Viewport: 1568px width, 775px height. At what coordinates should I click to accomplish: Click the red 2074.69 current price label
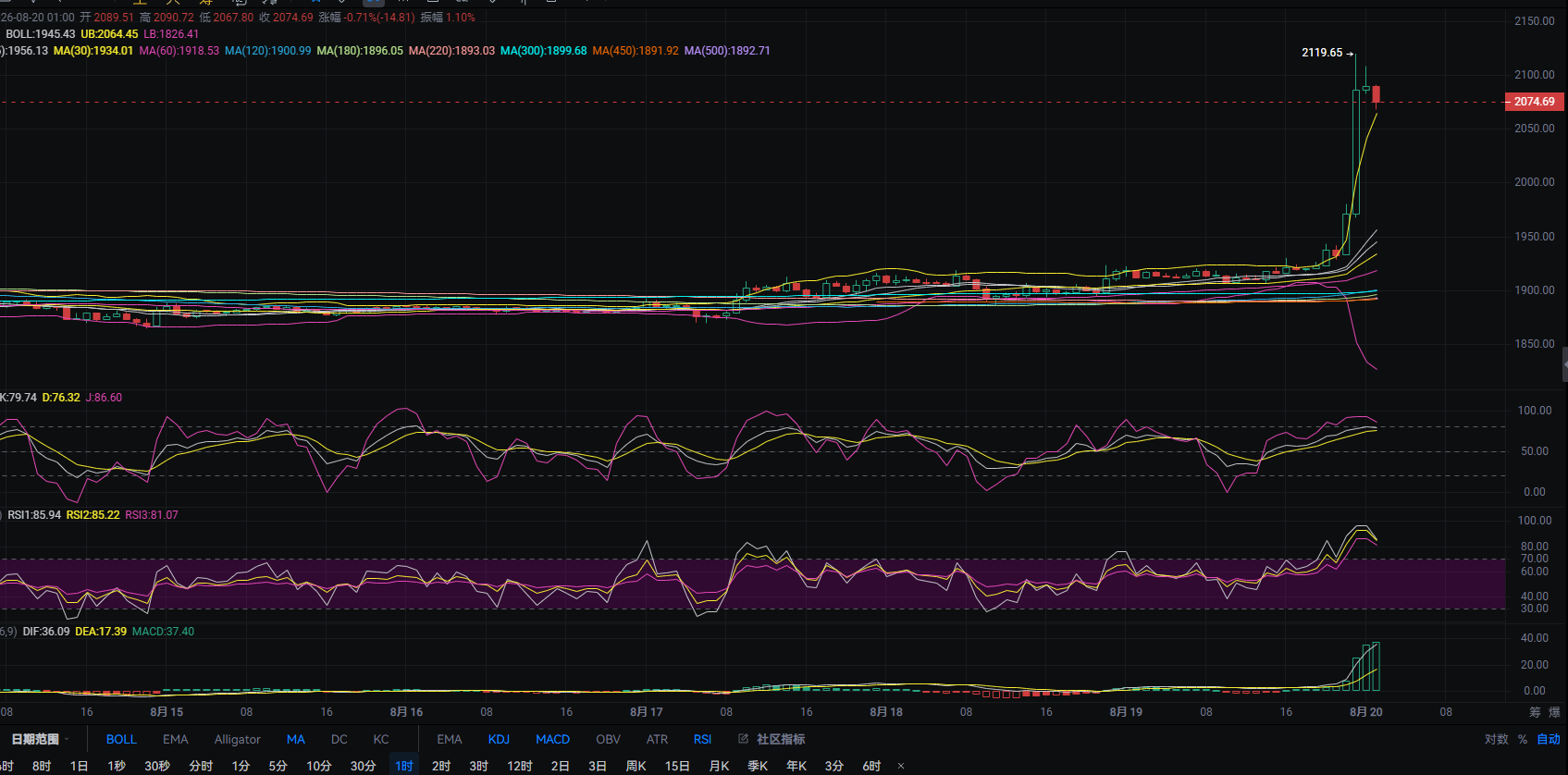tap(1534, 102)
